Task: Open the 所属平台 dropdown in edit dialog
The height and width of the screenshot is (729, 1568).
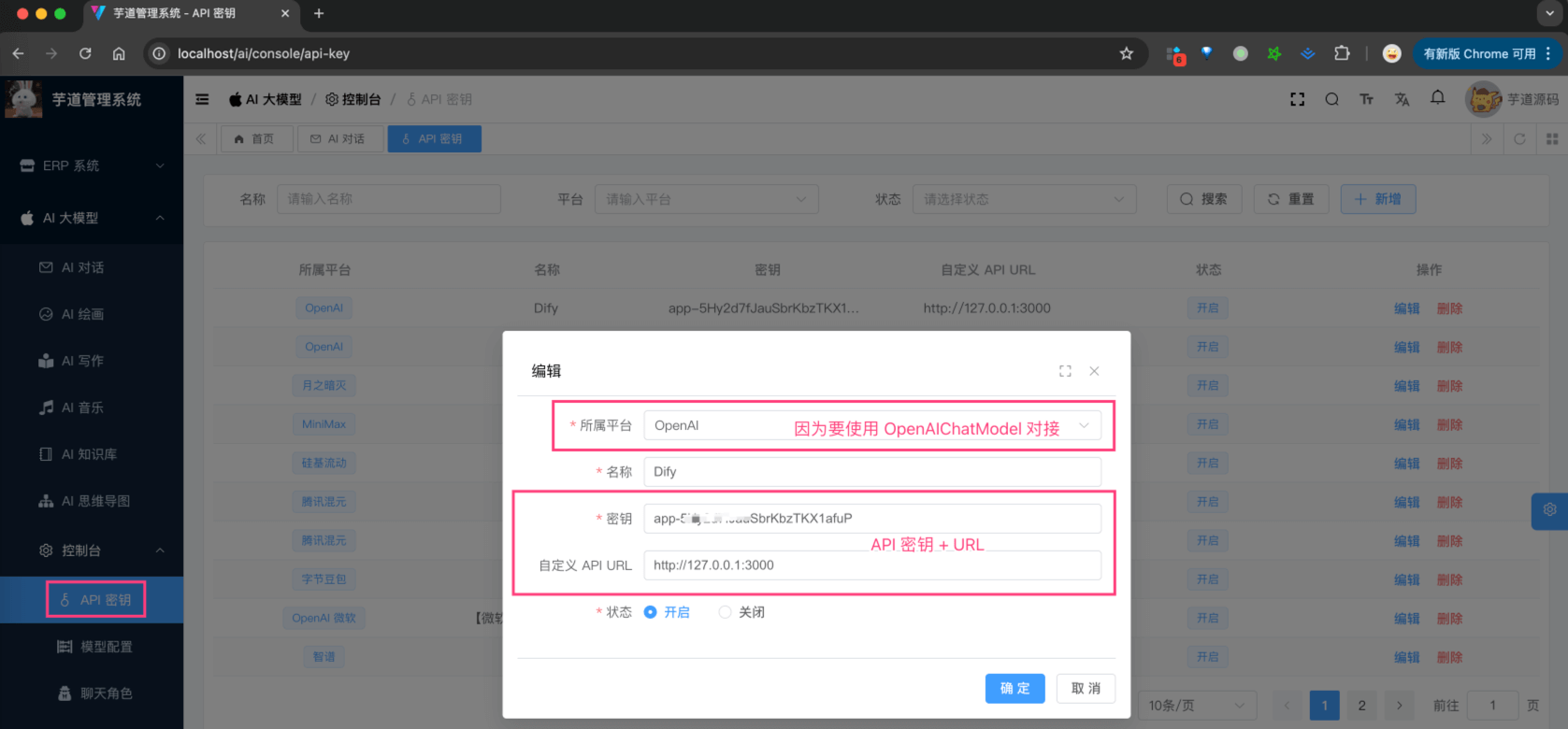Action: tap(871, 426)
